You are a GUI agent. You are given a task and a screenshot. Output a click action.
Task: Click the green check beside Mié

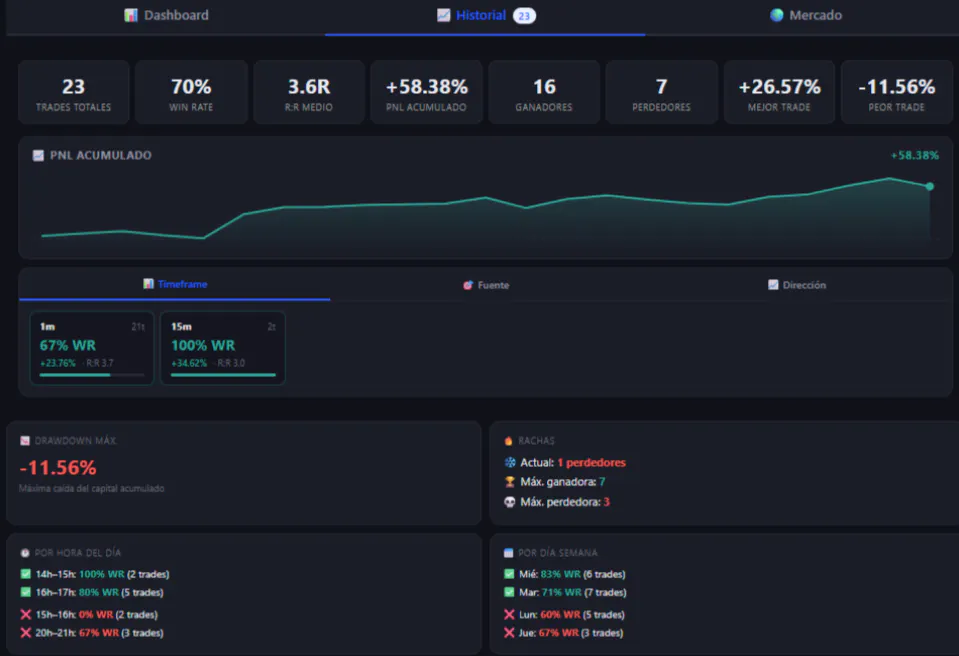point(509,573)
